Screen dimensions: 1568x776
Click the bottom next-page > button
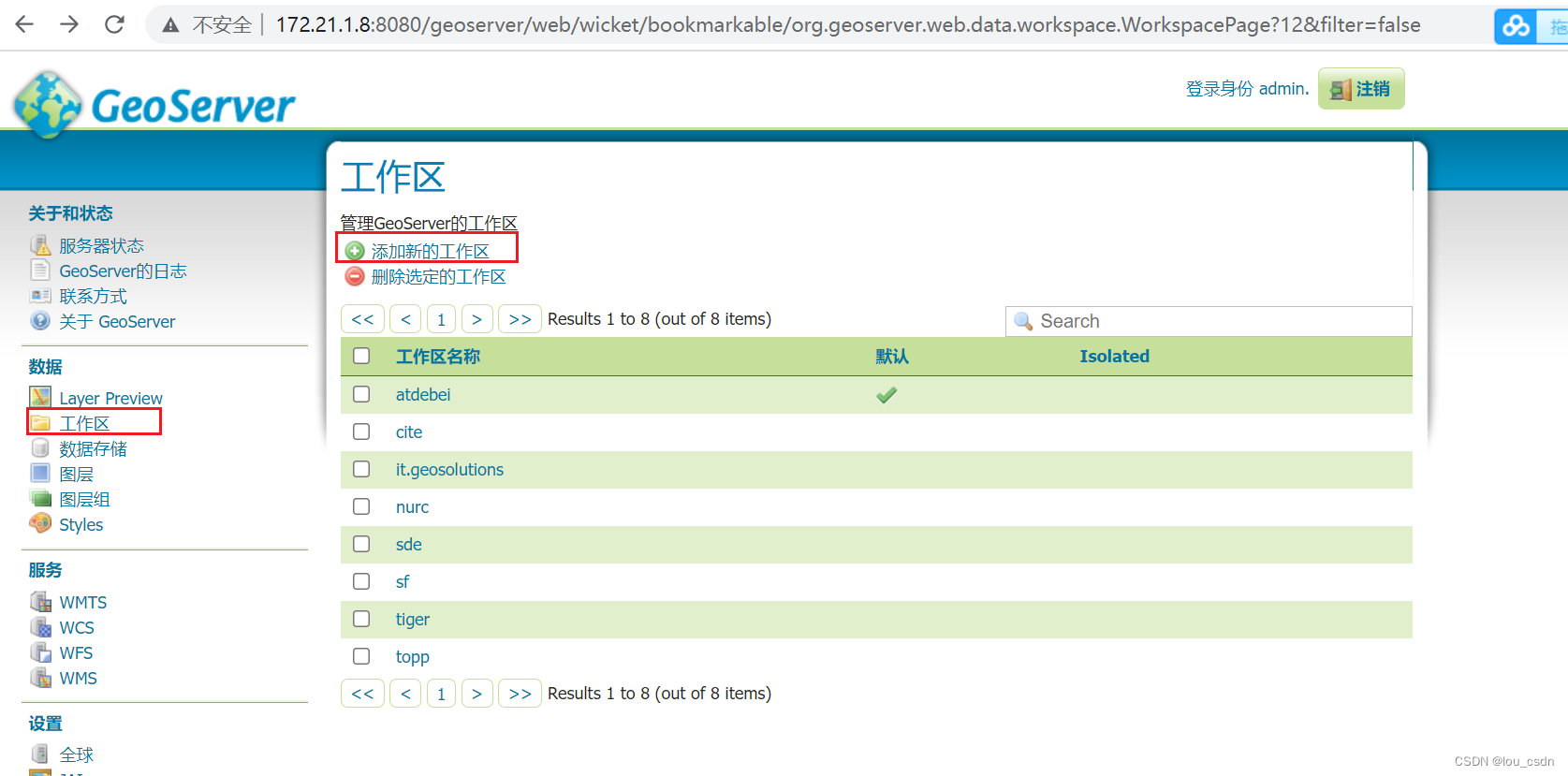point(476,694)
